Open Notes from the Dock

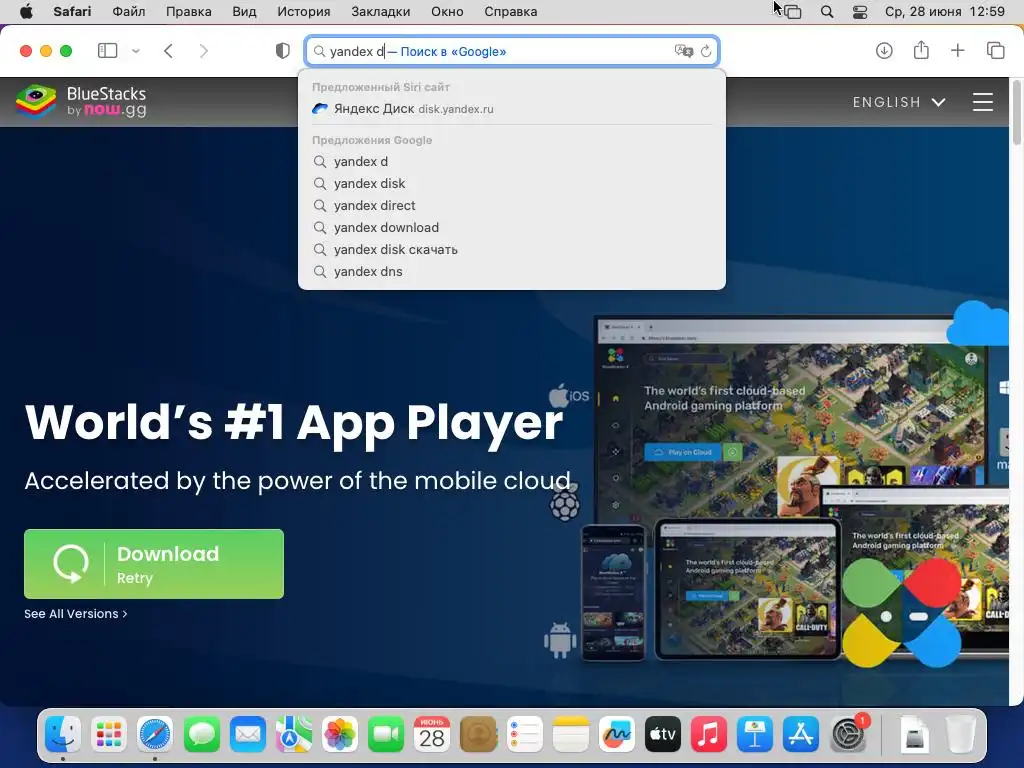(x=571, y=735)
